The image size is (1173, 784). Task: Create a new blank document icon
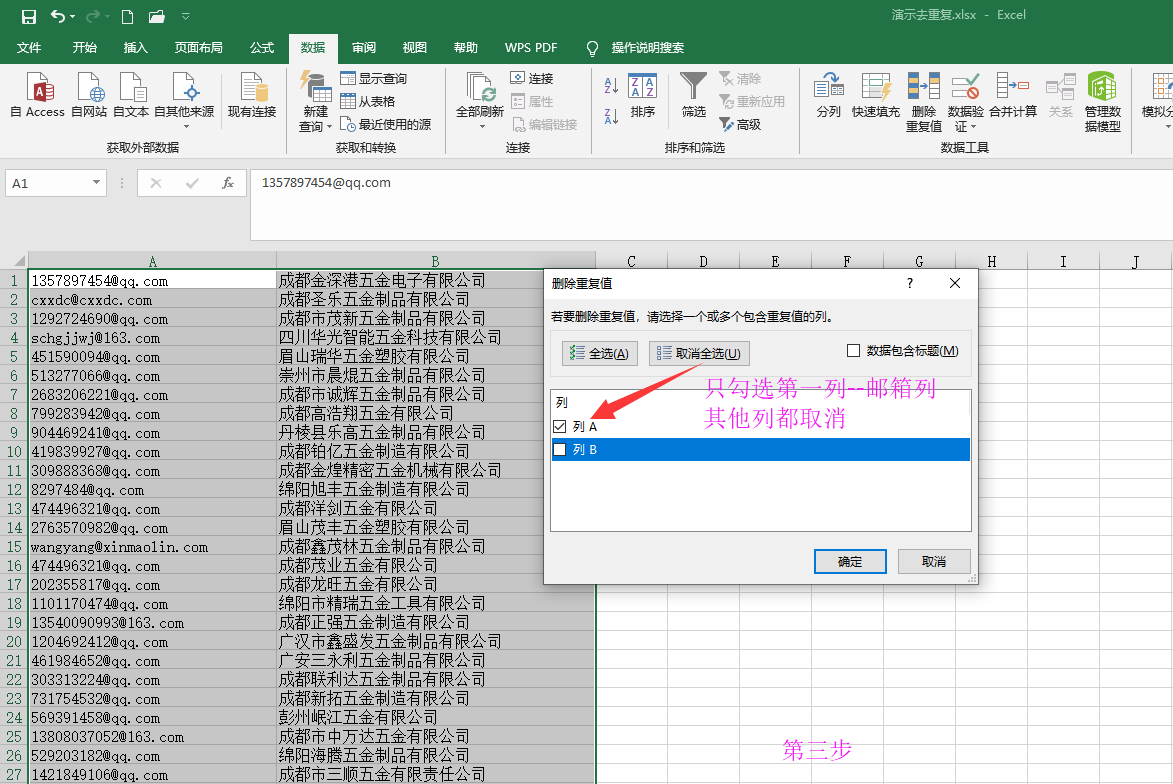click(128, 16)
